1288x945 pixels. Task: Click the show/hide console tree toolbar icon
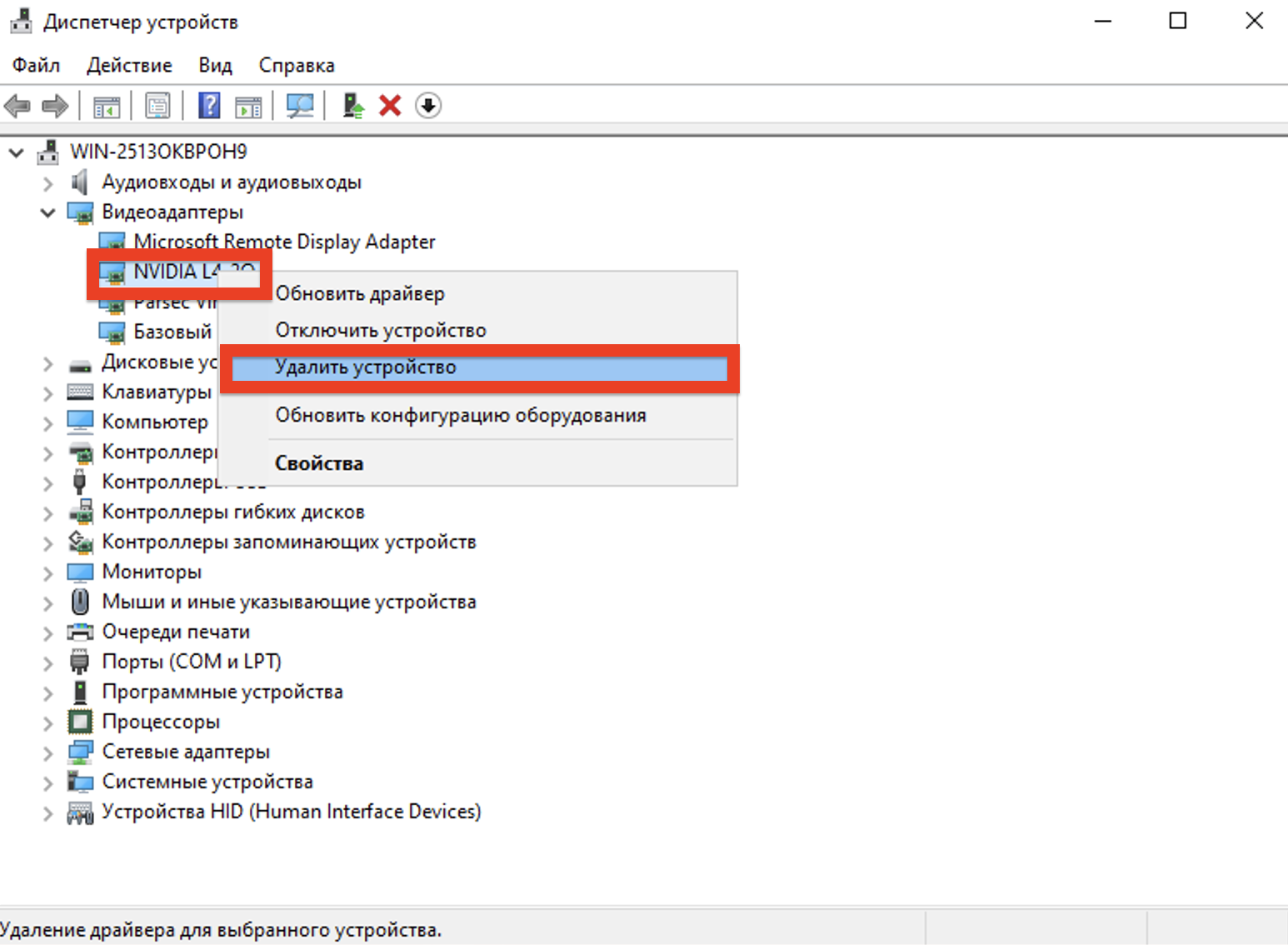coord(107,106)
